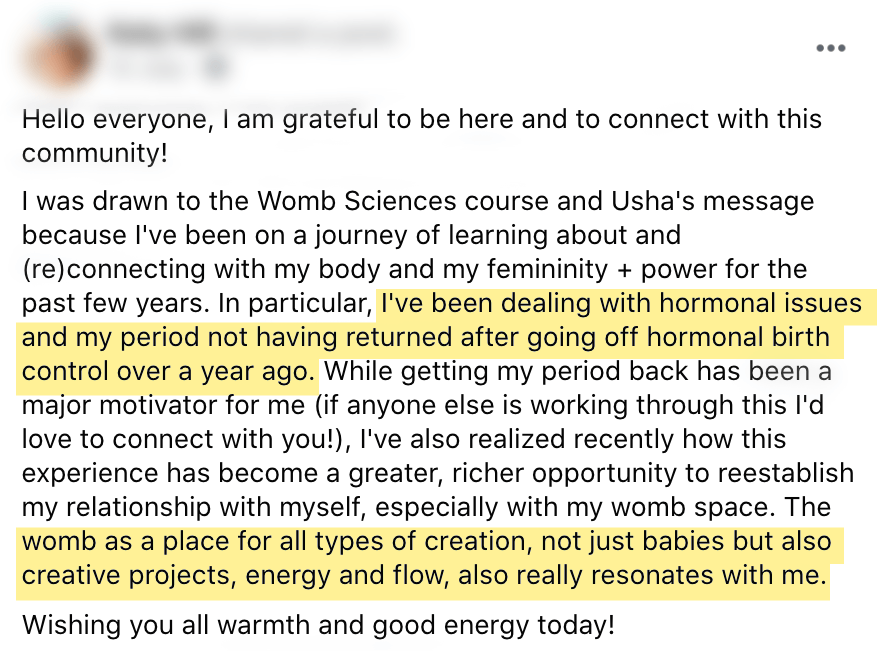Click the phrase "control over a year ago."
This screenshot has width=888, height=651.
(x=168, y=371)
